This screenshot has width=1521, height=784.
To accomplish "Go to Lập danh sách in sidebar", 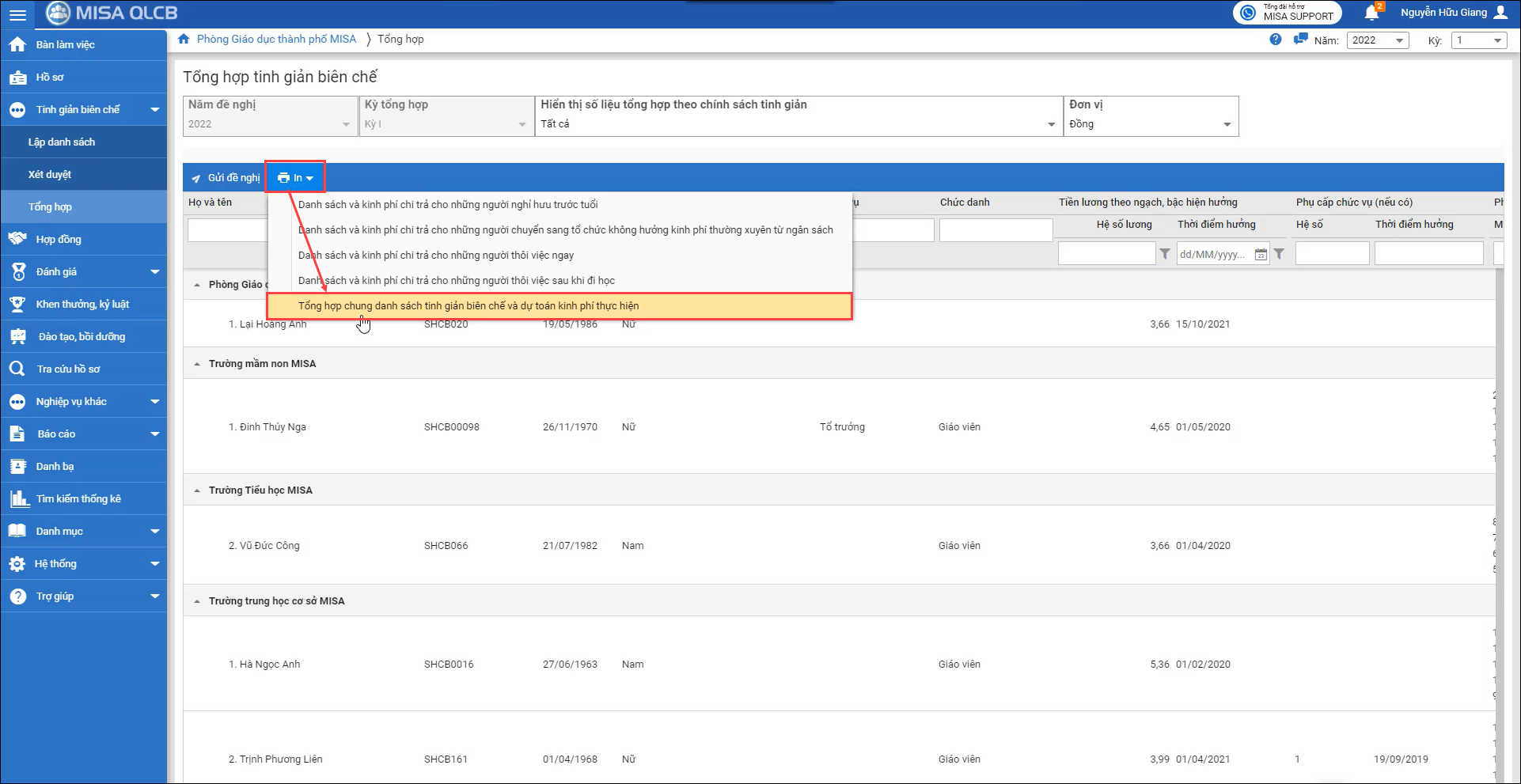I will pyautogui.click(x=62, y=142).
